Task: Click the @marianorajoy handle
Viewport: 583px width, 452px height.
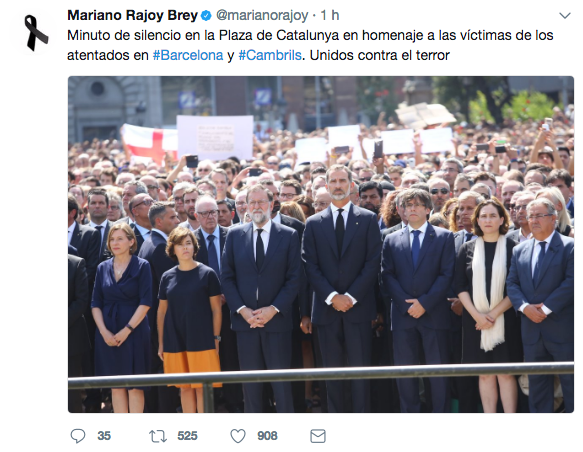Action: click(262, 16)
